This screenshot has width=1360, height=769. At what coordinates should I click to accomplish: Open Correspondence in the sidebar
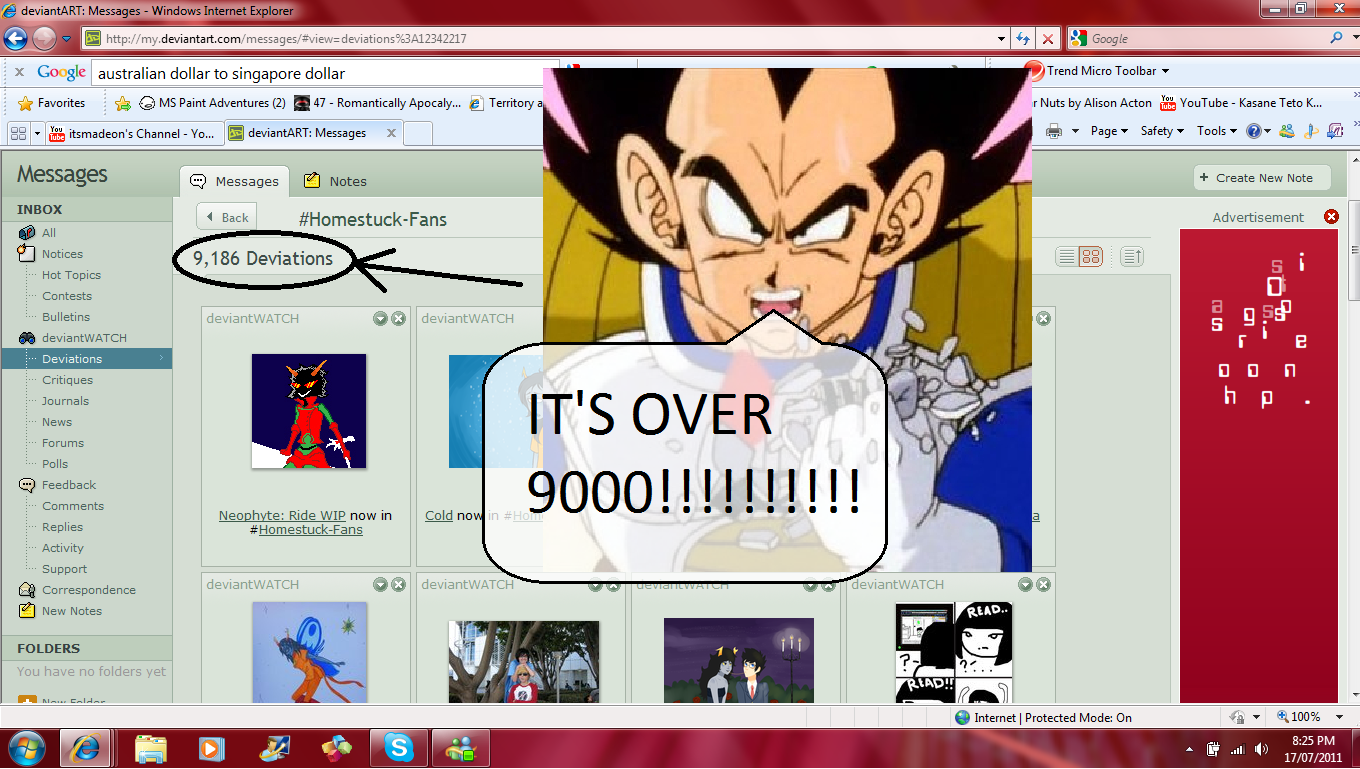click(x=89, y=590)
